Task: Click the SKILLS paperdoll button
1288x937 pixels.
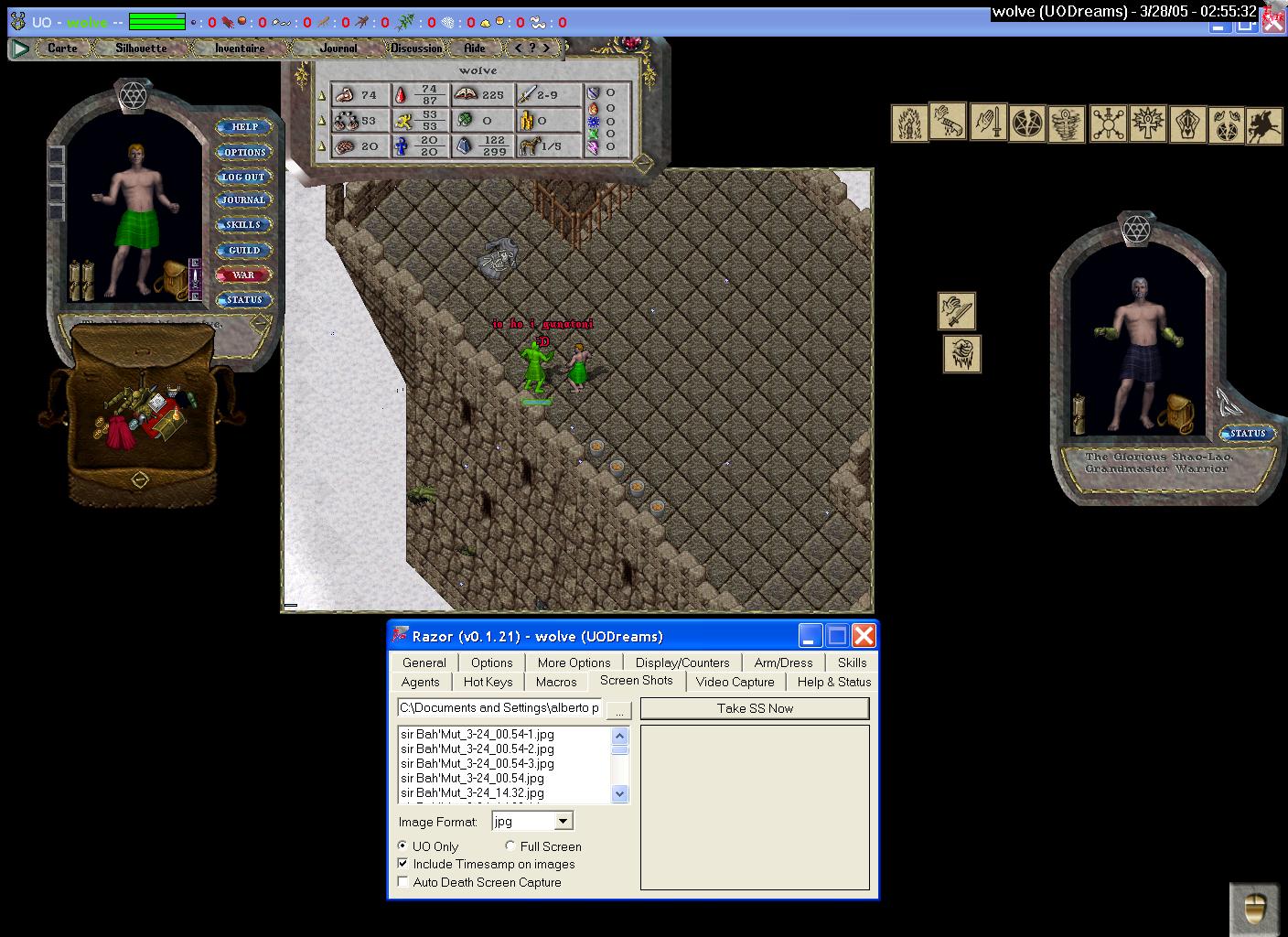Action: [x=243, y=225]
